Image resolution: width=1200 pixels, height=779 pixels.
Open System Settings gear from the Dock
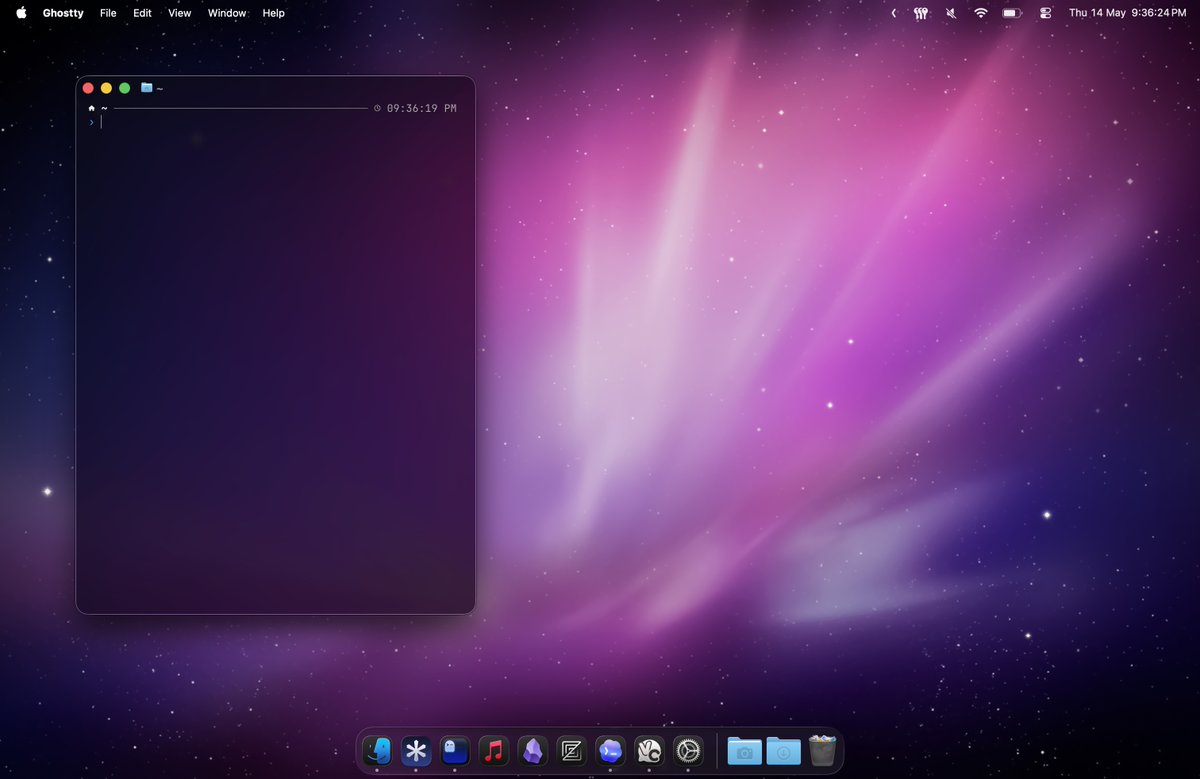point(688,750)
